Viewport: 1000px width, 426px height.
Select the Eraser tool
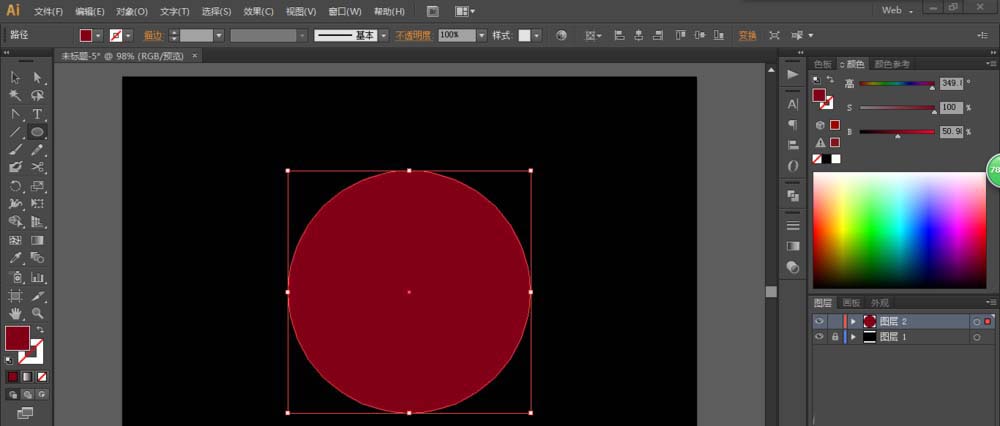(16, 168)
